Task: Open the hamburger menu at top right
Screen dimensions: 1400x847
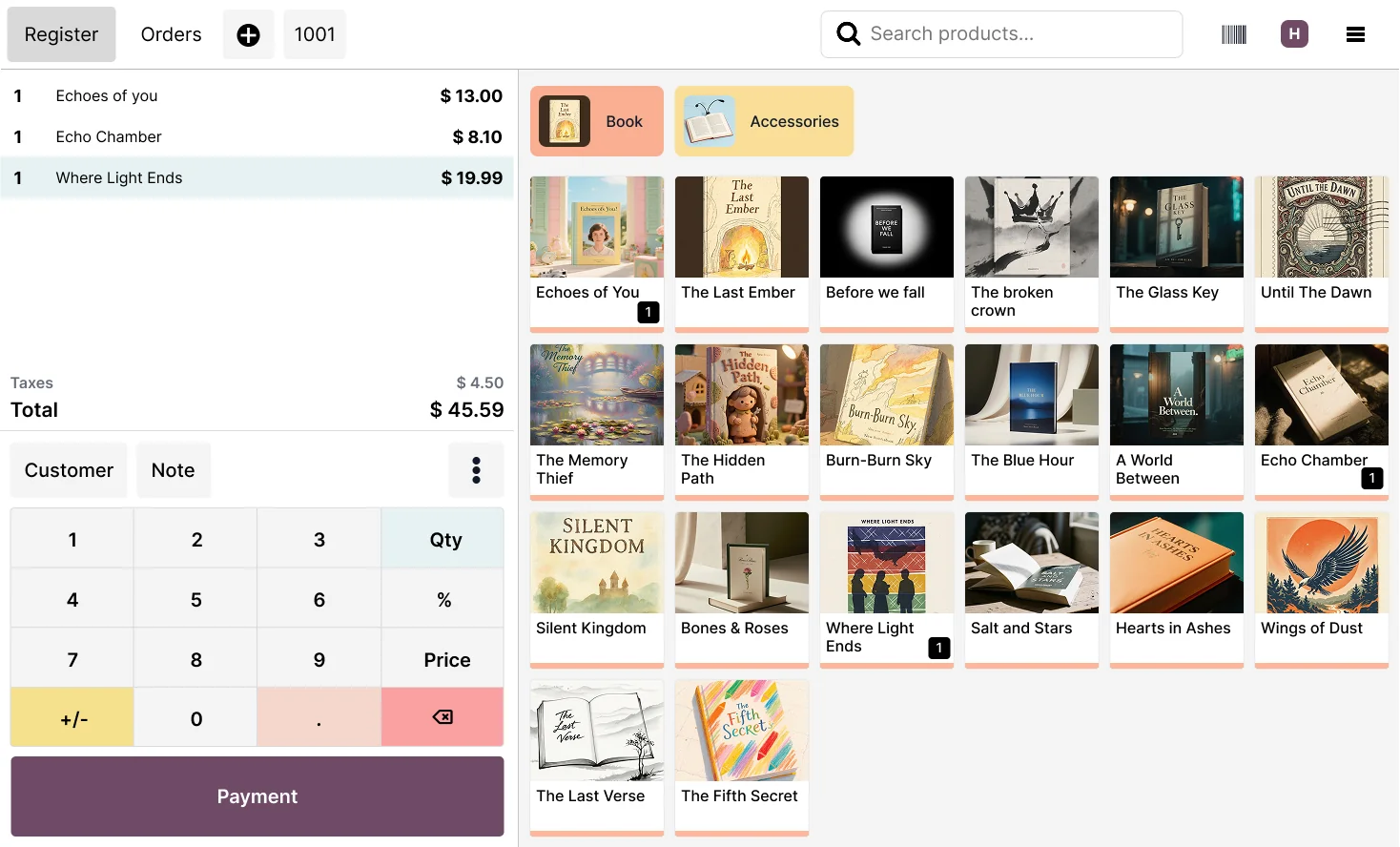Action: pyautogui.click(x=1355, y=33)
